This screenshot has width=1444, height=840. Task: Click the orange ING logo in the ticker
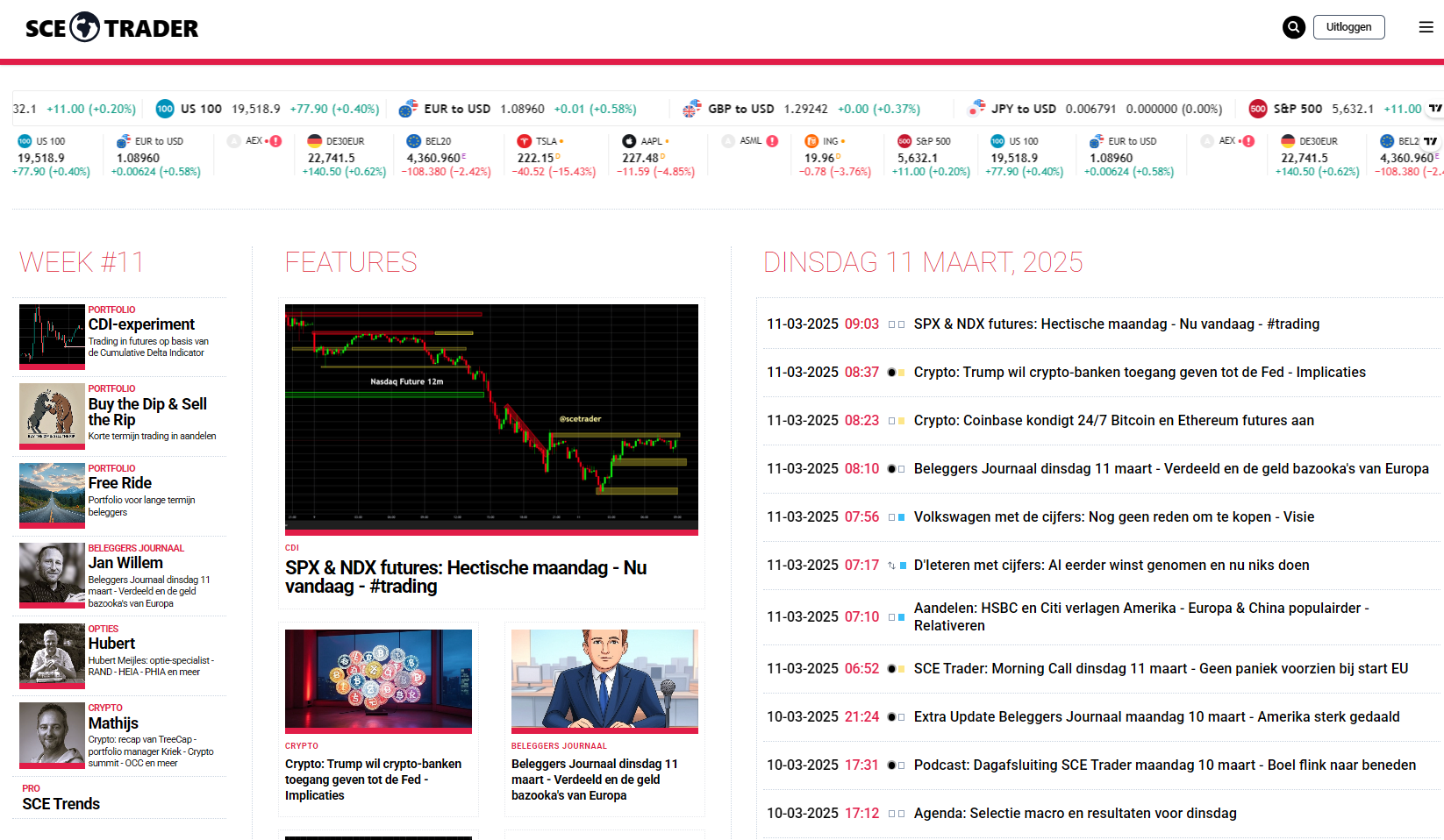pos(811,141)
